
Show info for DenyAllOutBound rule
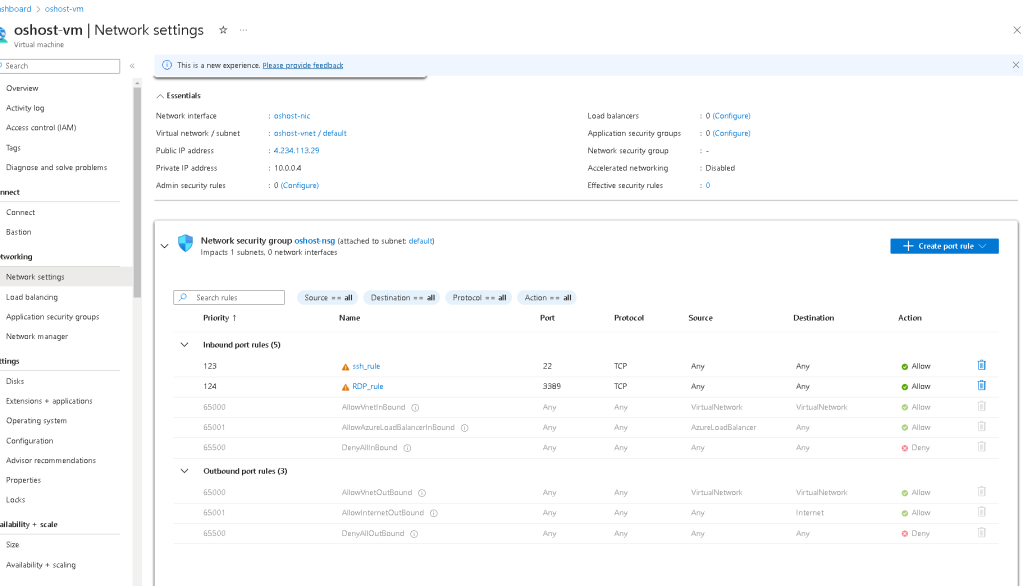[x=414, y=534]
